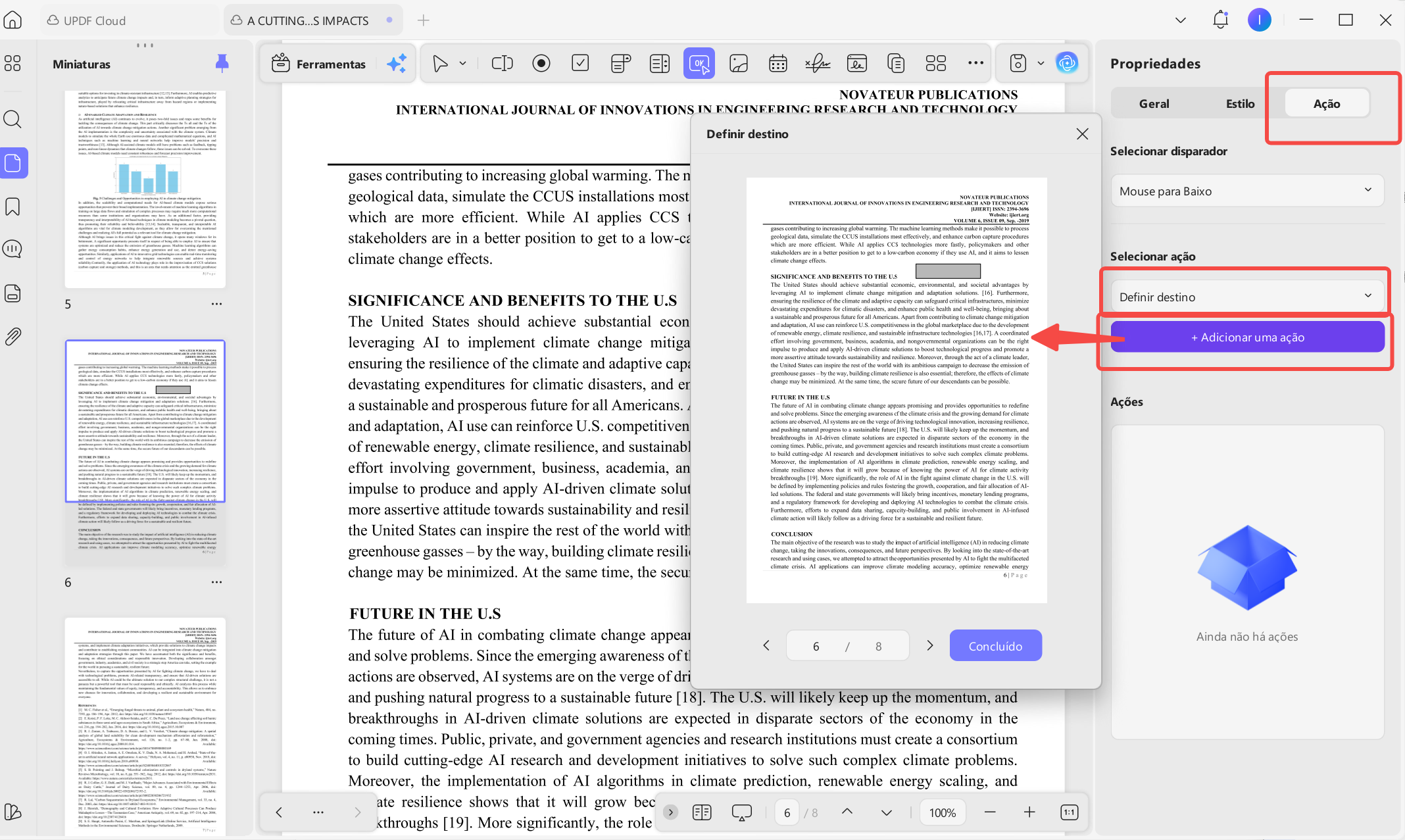Open the Definir destino action dropdown
Image resolution: width=1405 pixels, height=840 pixels.
pyautogui.click(x=1247, y=297)
